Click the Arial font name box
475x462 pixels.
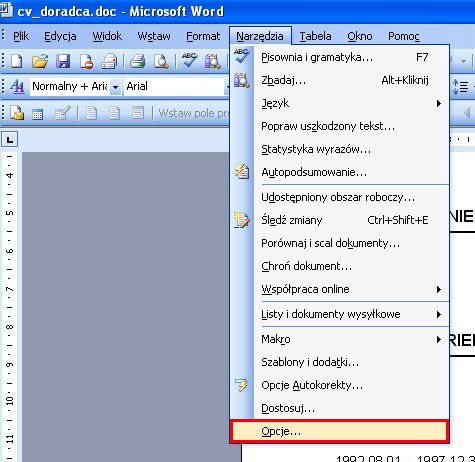(x=175, y=87)
